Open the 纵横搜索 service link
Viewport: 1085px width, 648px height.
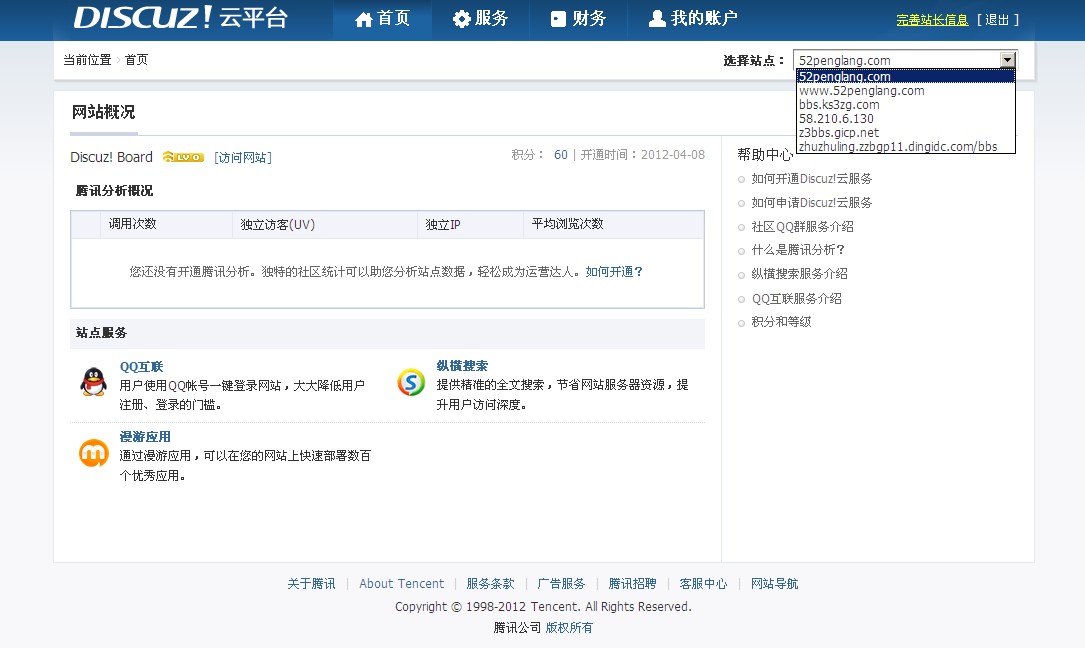(x=462, y=366)
